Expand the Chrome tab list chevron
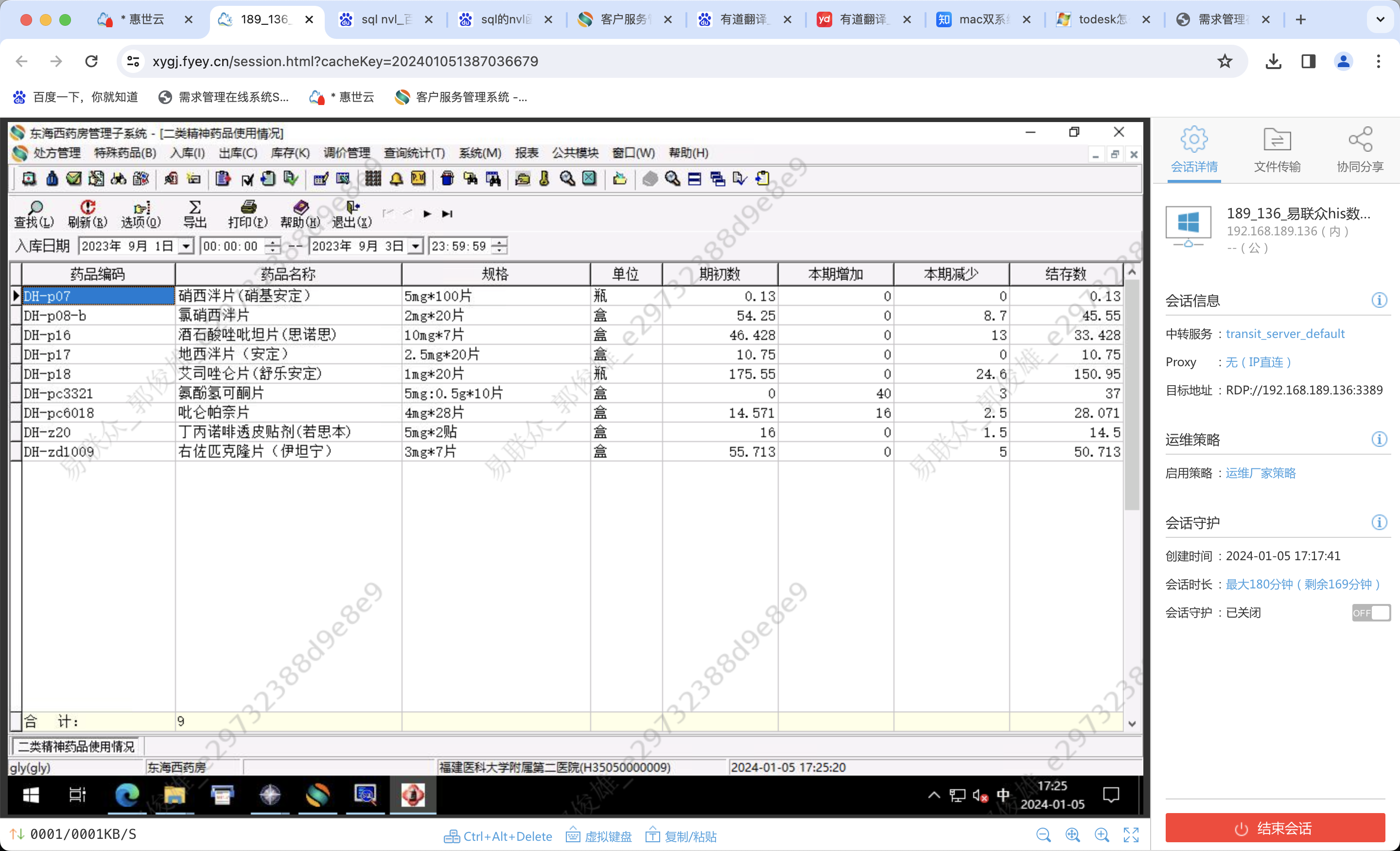Image resolution: width=1400 pixels, height=851 pixels. [1380, 19]
